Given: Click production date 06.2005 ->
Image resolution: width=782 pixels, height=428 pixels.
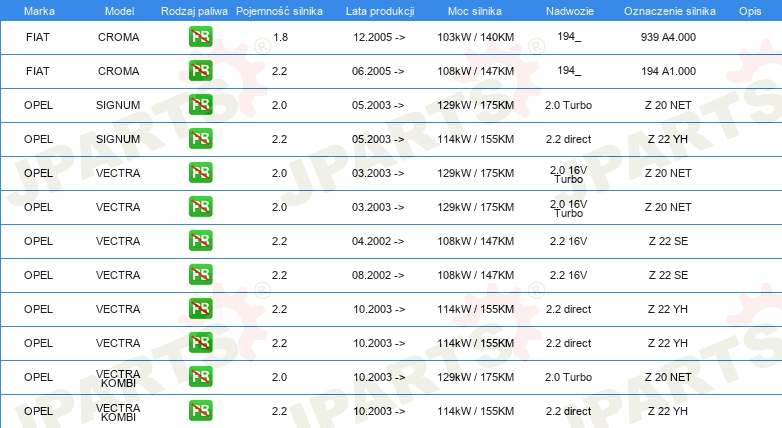Looking at the screenshot, I should coord(378,71).
